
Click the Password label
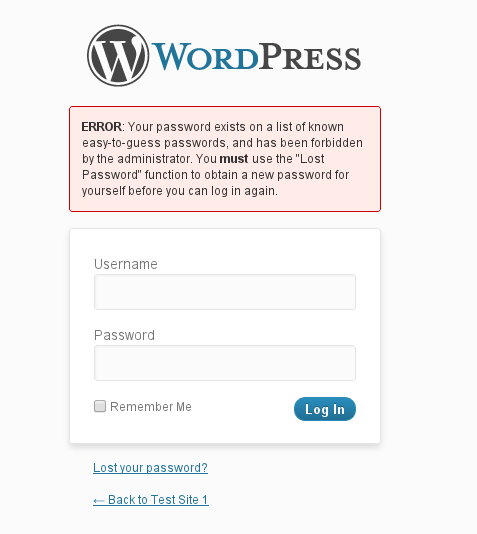124,335
